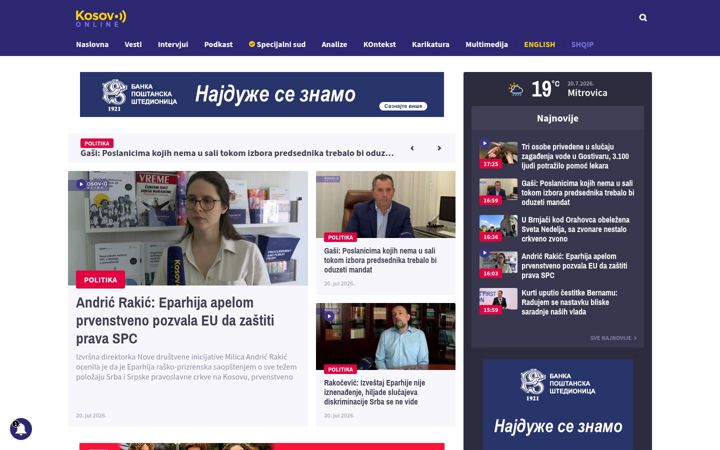Click the notification bell icon
Image resolution: width=720 pixels, height=450 pixels.
(21, 429)
